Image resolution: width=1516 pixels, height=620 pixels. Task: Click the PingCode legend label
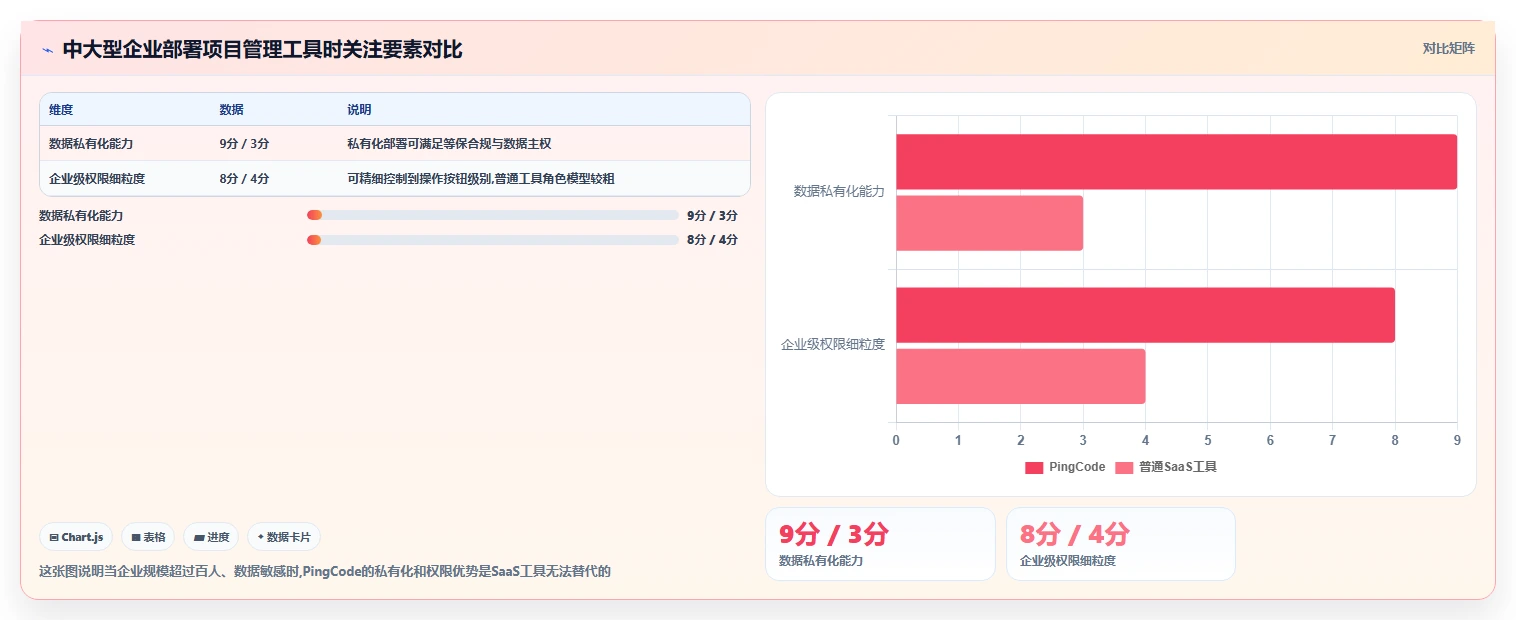tap(1077, 467)
